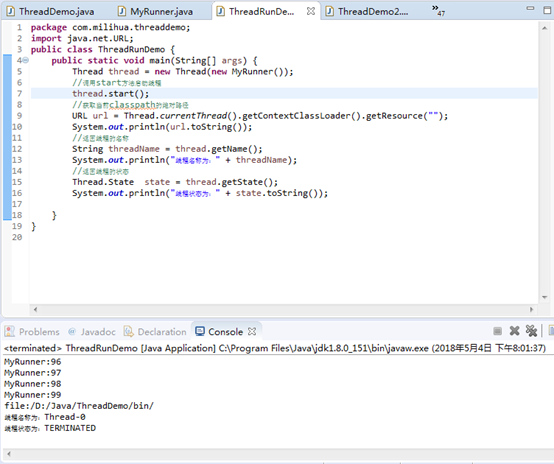Remove the launch with the X icon
The height and width of the screenshot is (464, 554).
pyautogui.click(x=514, y=331)
